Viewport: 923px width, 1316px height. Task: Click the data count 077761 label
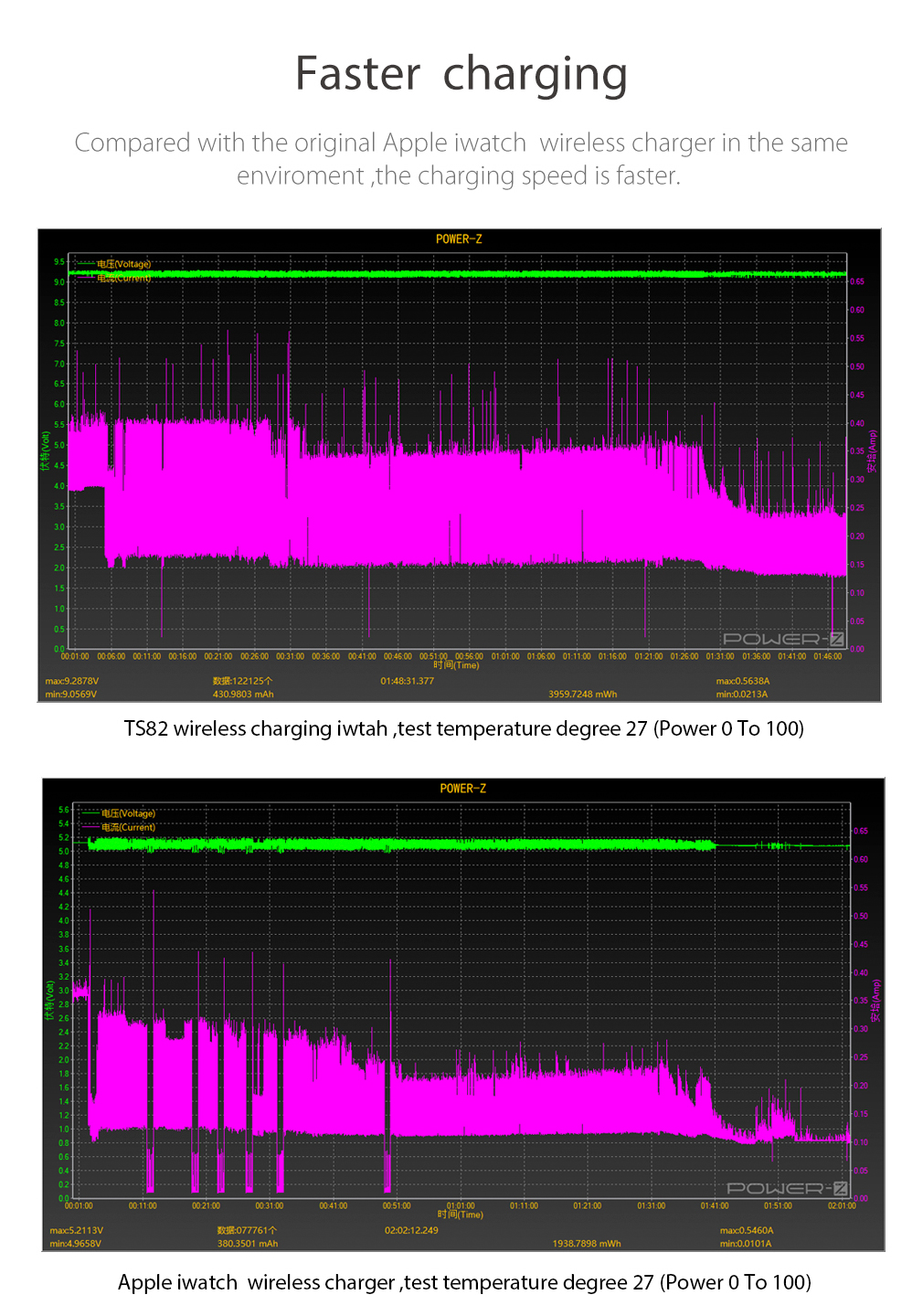(x=247, y=1230)
